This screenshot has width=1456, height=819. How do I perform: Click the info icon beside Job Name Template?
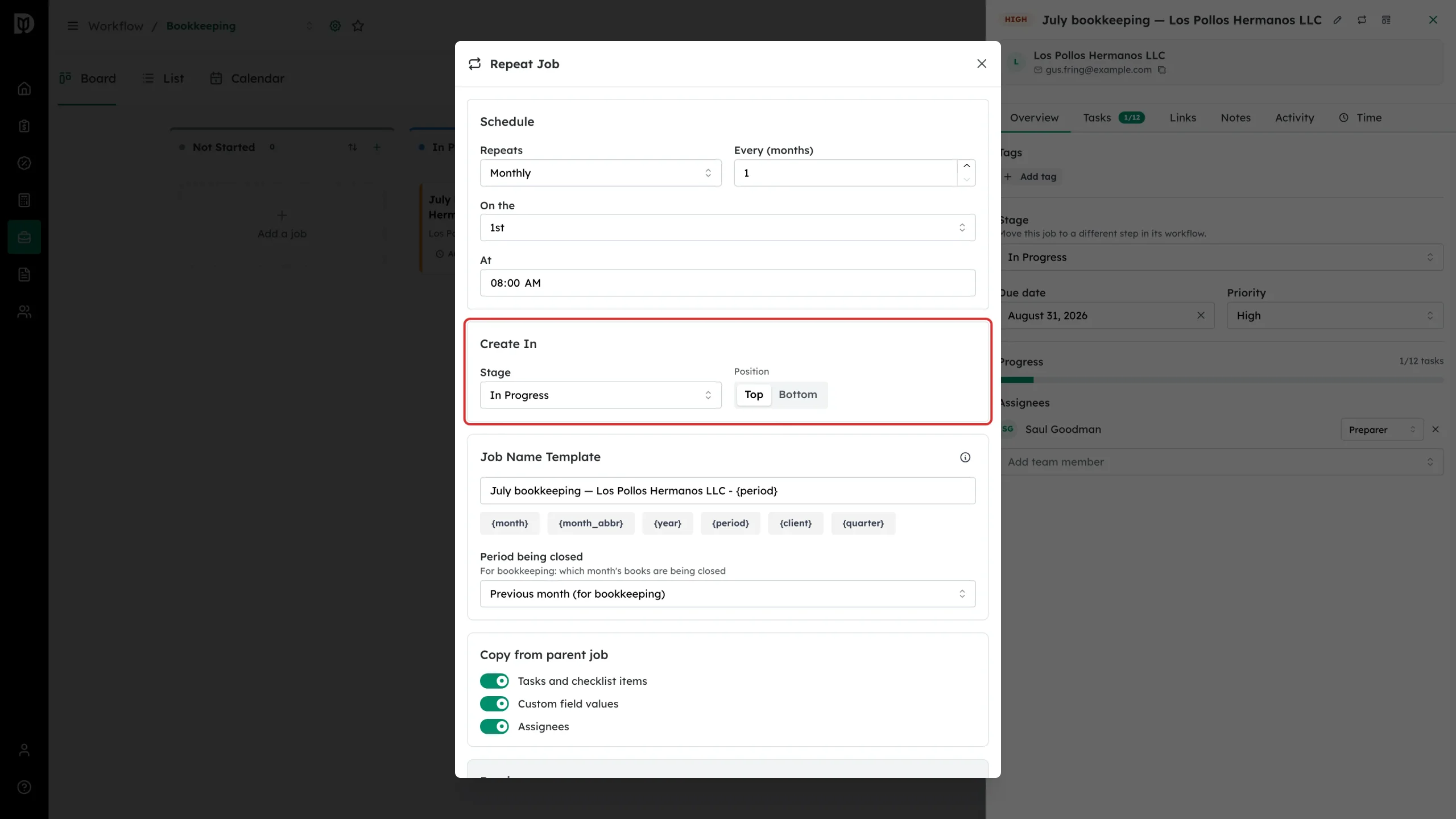(x=965, y=457)
